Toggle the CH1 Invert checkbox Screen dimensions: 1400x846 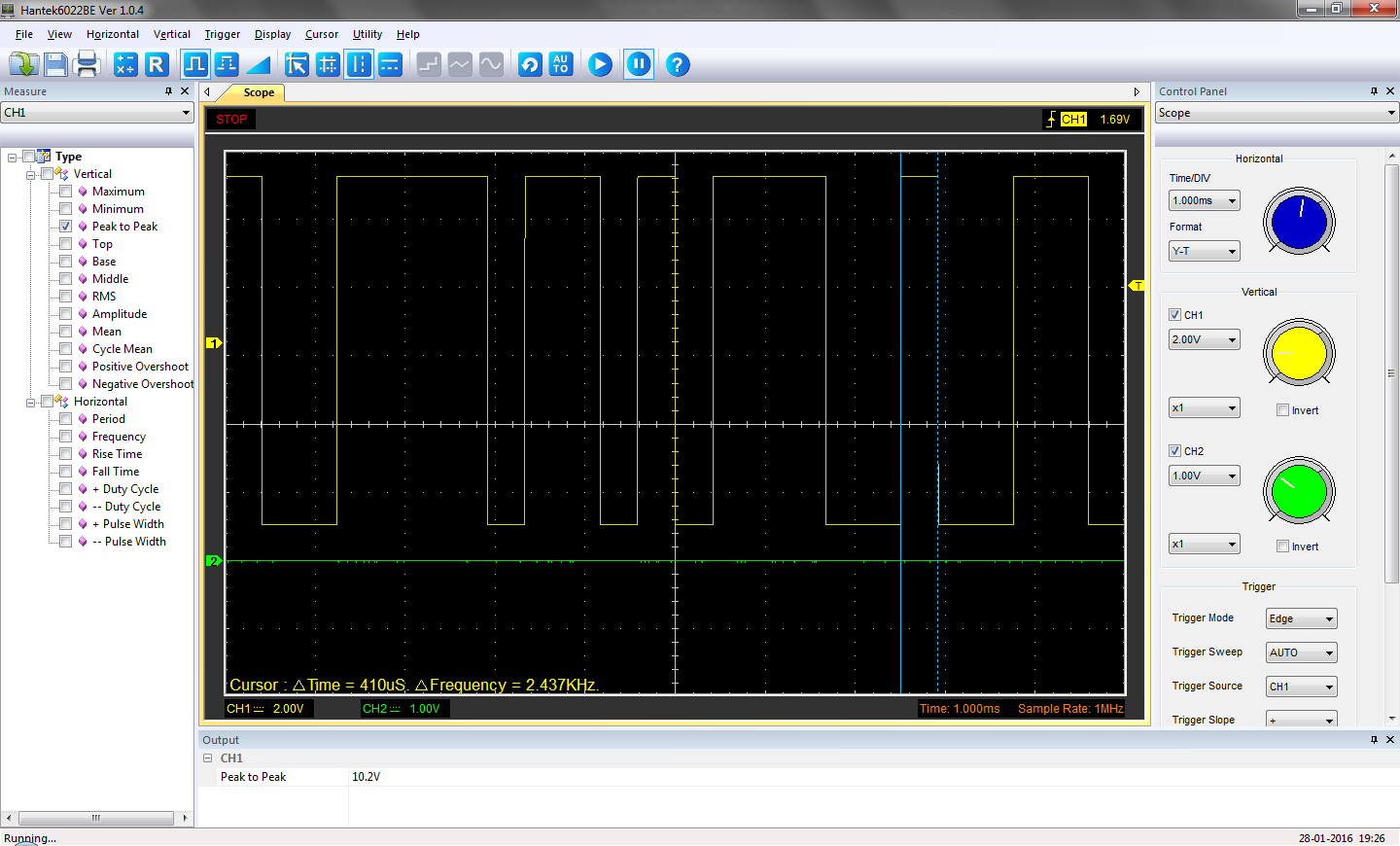coord(1282,410)
